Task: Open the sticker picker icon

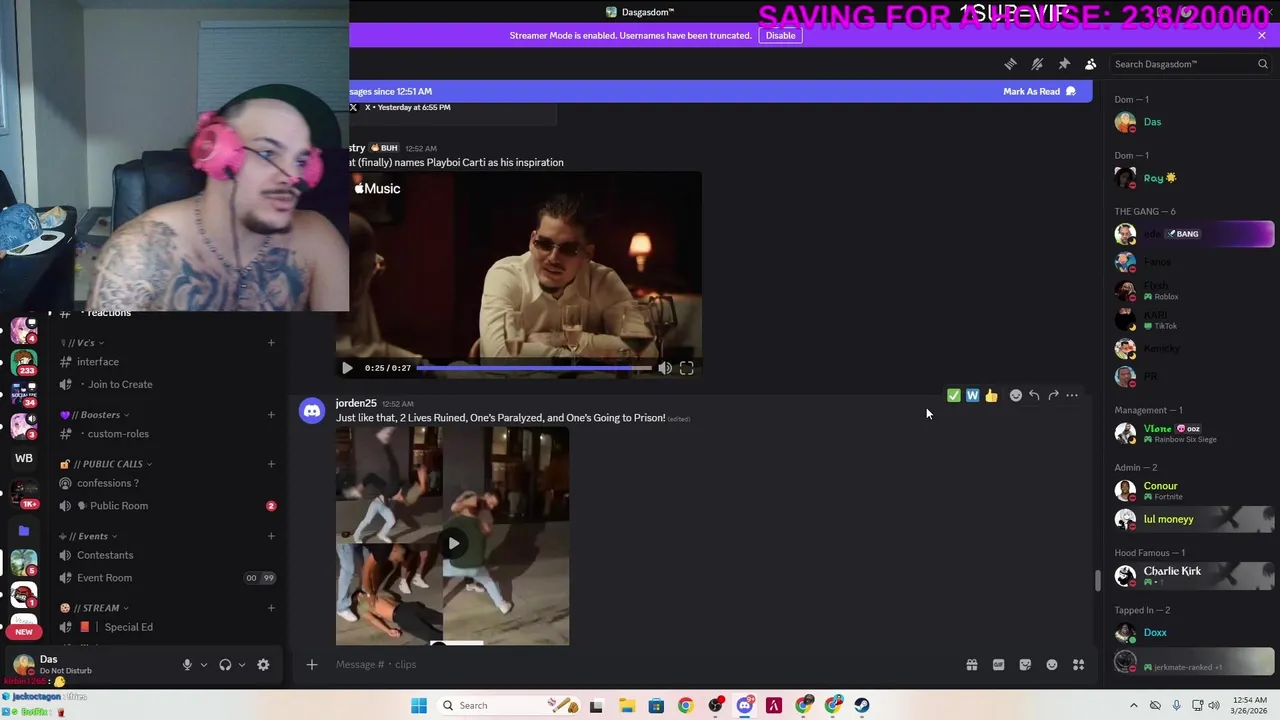Action: pos(1025,665)
